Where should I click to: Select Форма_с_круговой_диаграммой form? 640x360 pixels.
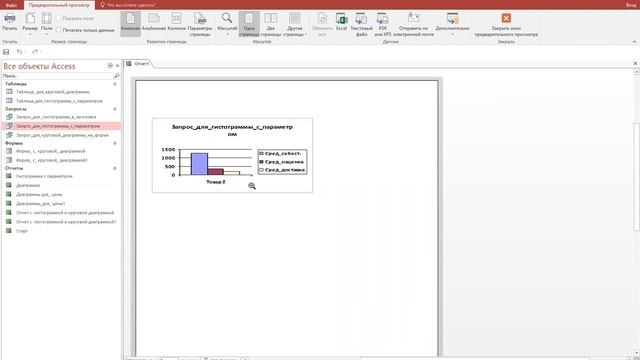point(61,151)
